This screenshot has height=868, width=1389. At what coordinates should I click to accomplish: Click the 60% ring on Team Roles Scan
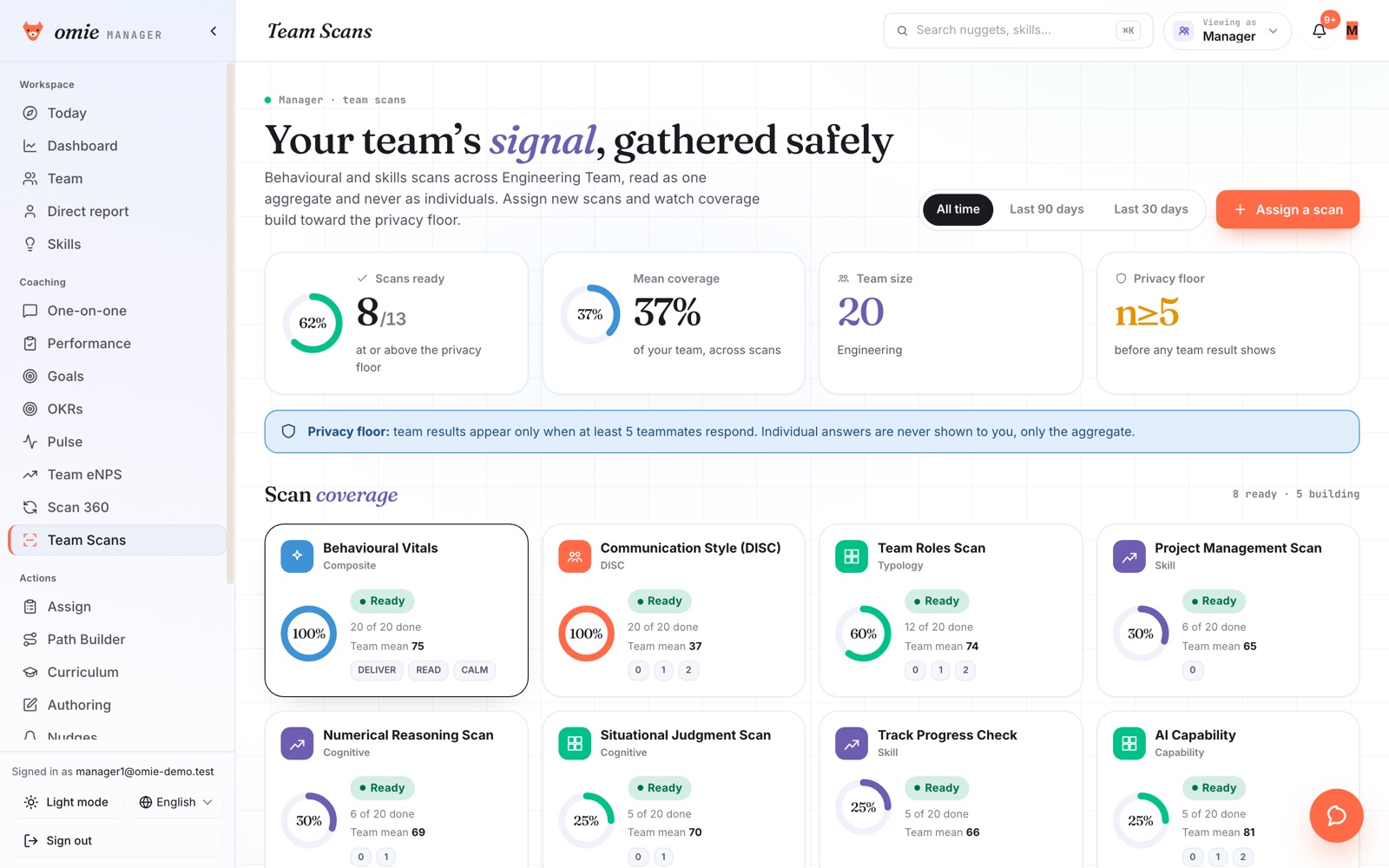click(x=863, y=634)
